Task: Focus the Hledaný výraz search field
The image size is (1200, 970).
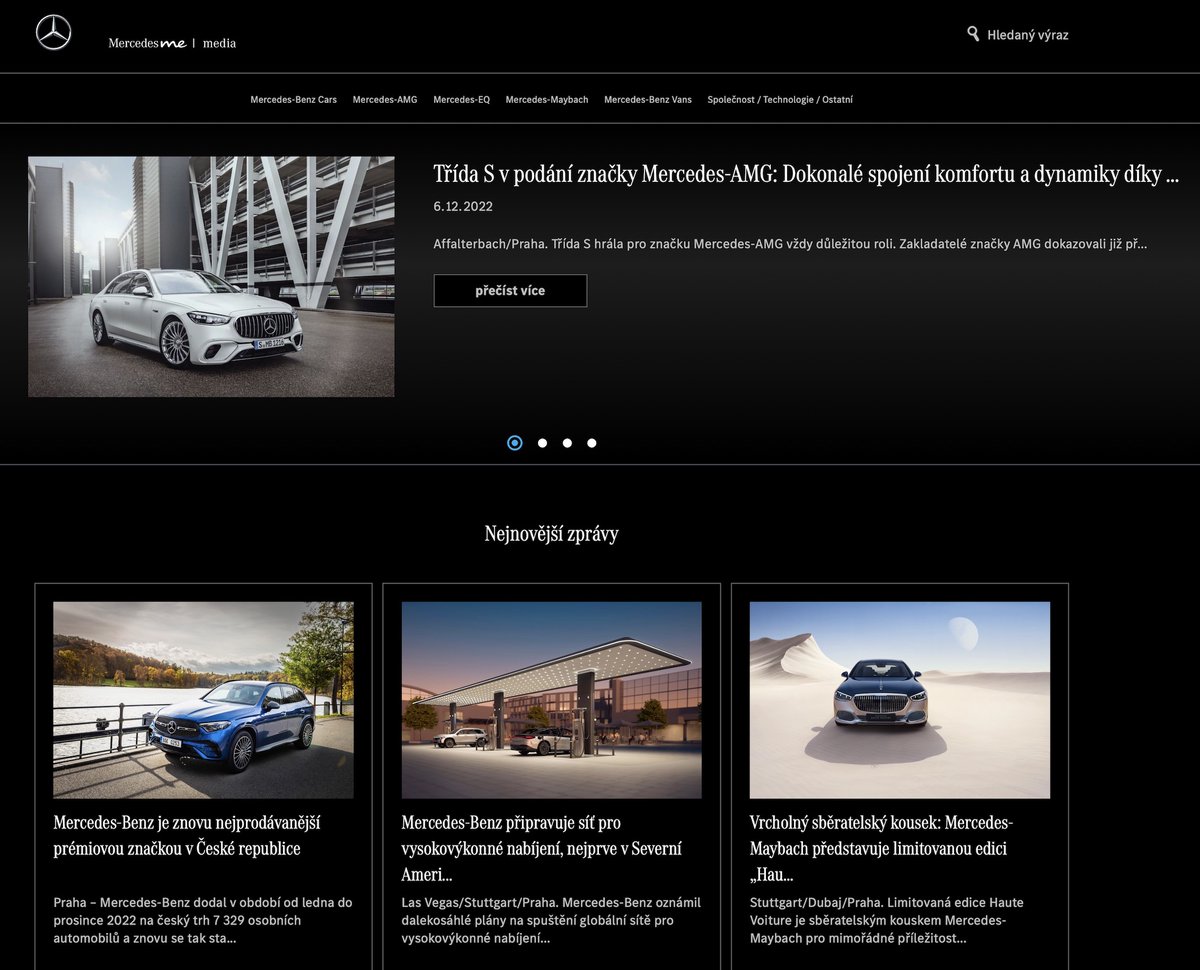Action: pyautogui.click(x=1027, y=35)
